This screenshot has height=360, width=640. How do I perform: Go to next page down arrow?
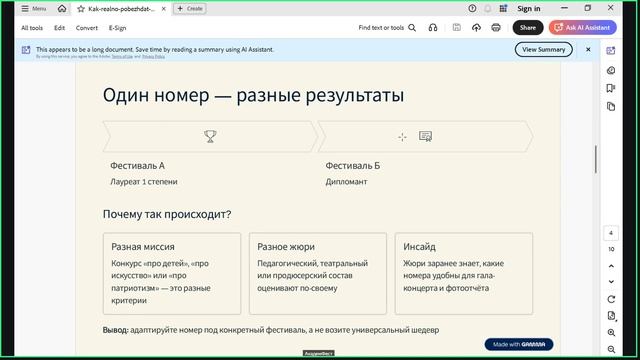(x=611, y=282)
